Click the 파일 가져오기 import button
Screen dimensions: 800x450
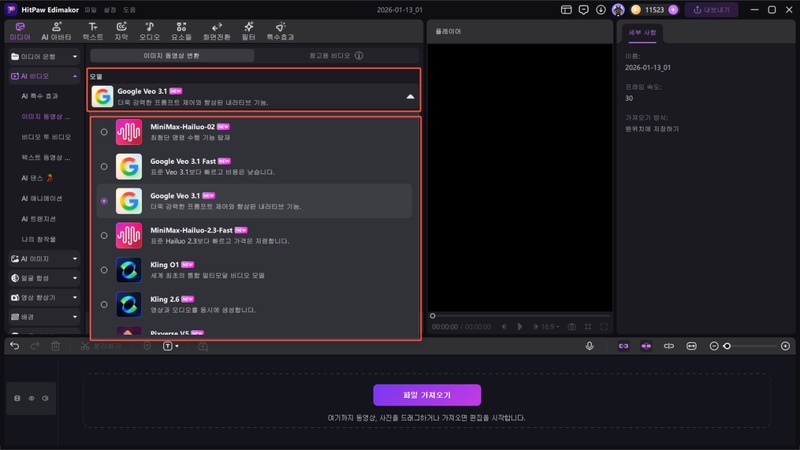pyautogui.click(x=427, y=395)
